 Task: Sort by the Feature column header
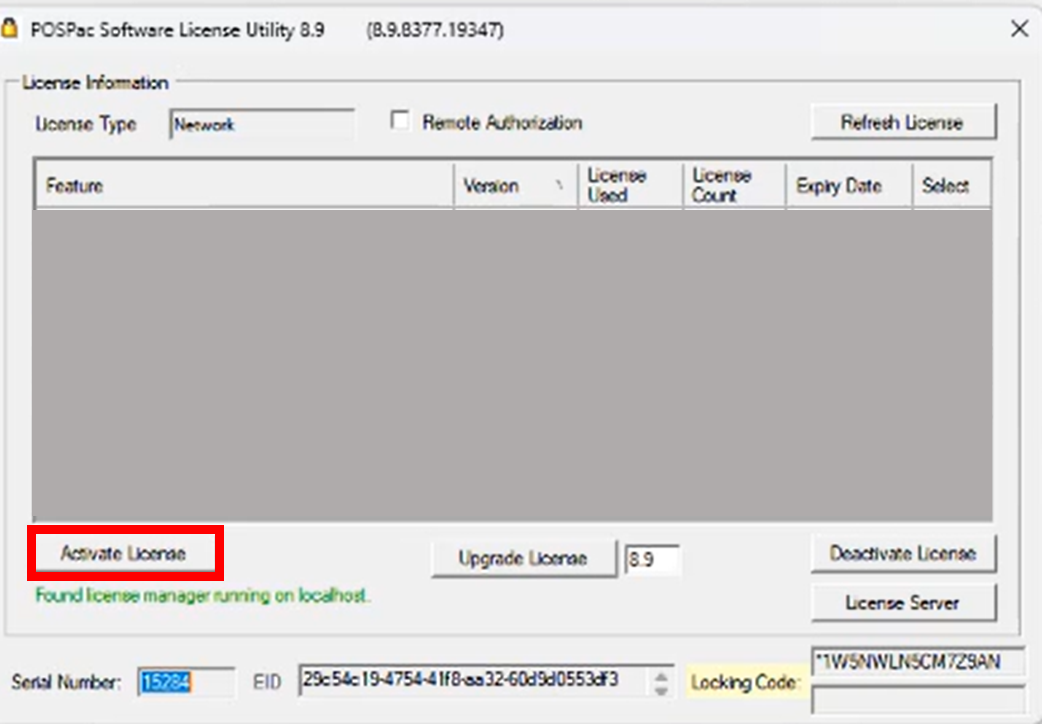click(x=244, y=185)
